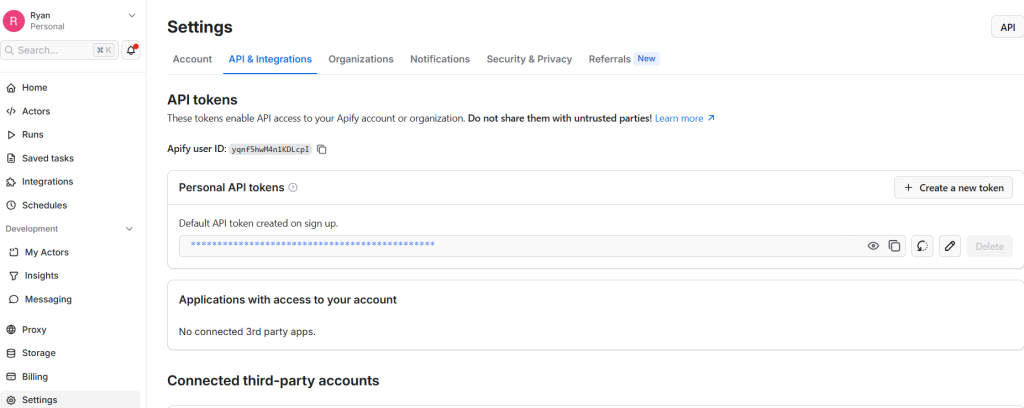Image resolution: width=1024 pixels, height=408 pixels.
Task: Regenerate the default API token
Action: [x=921, y=246]
